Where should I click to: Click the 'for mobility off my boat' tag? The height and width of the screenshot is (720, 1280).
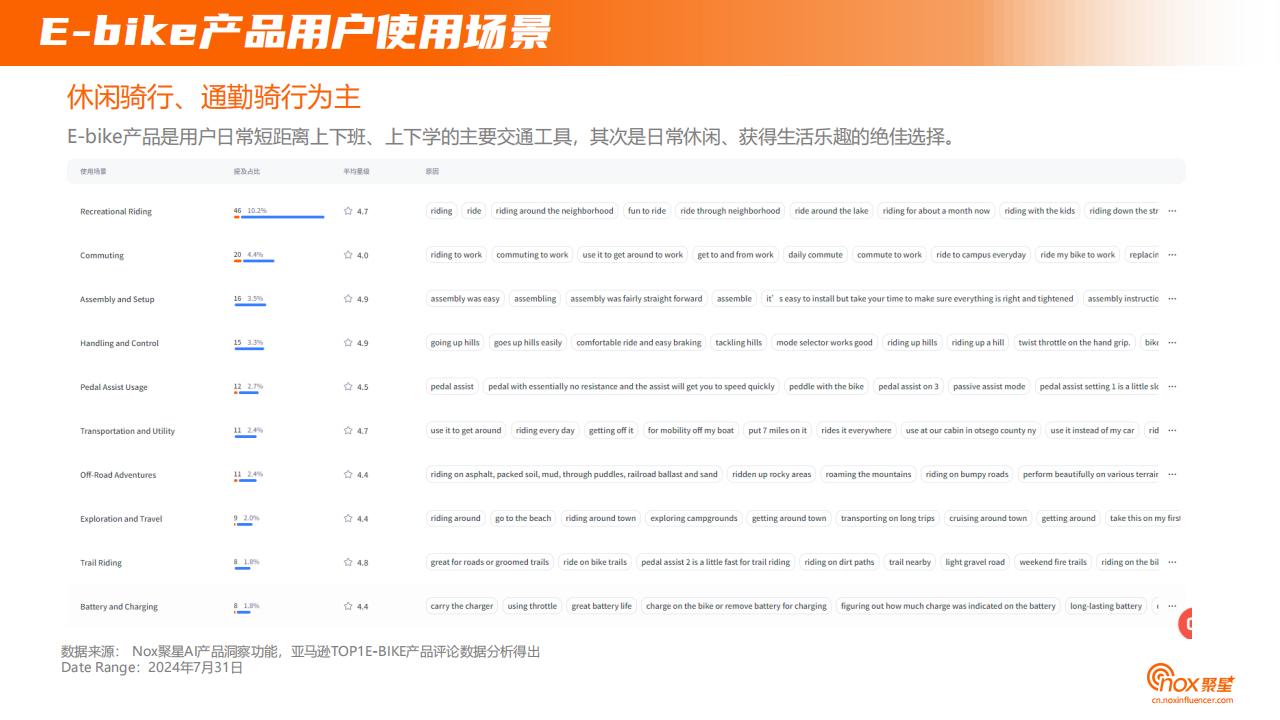click(x=690, y=431)
